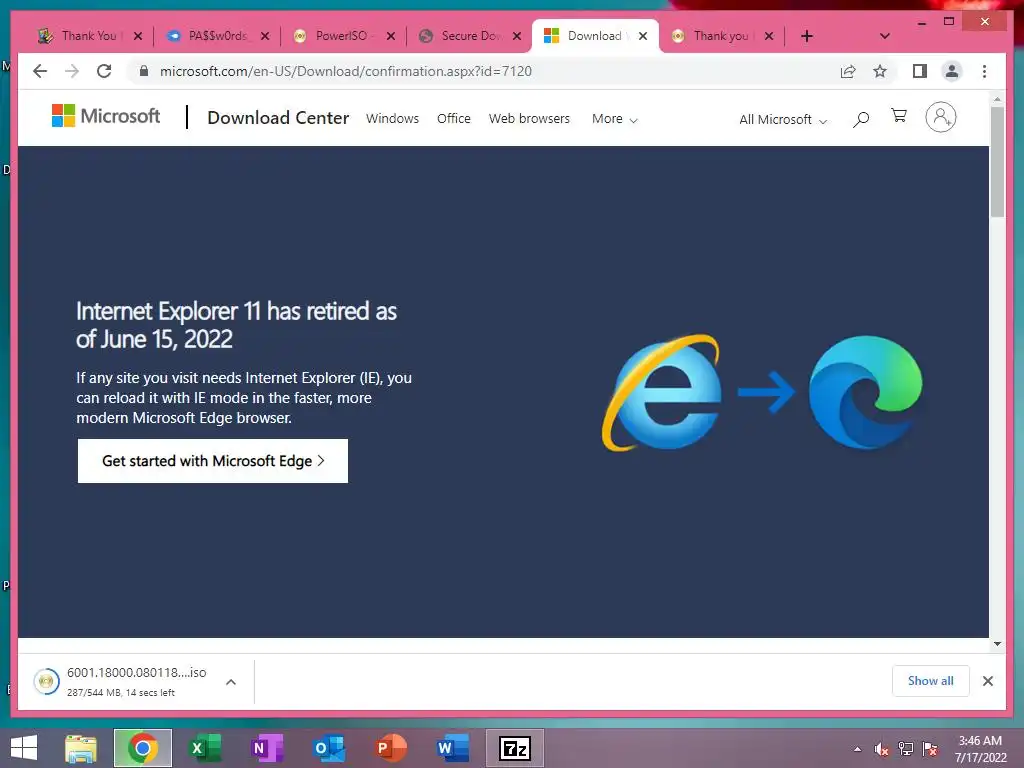Bookmark this page with the star
The image size is (1024, 768).
click(880, 71)
